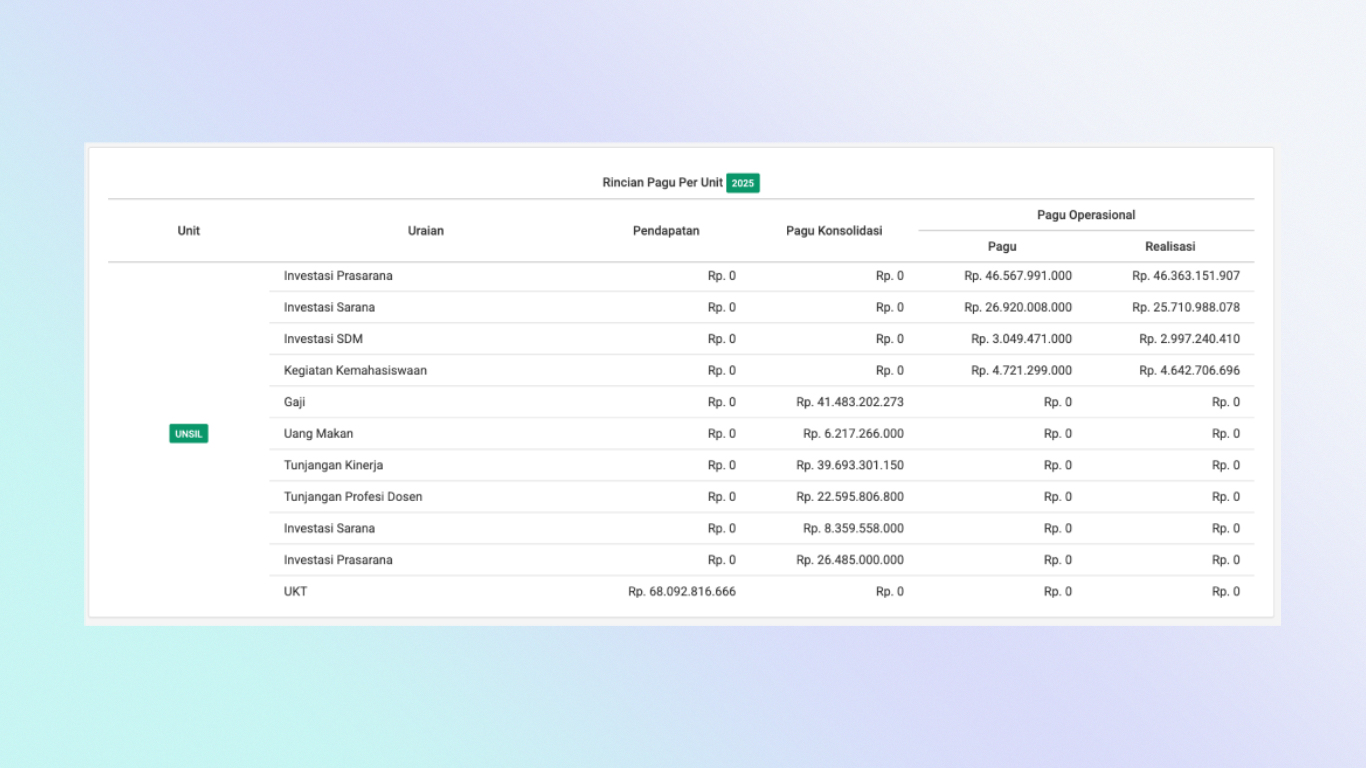Click the pagu value Rp. 26.920.008.000
1366x768 pixels.
[1018, 307]
